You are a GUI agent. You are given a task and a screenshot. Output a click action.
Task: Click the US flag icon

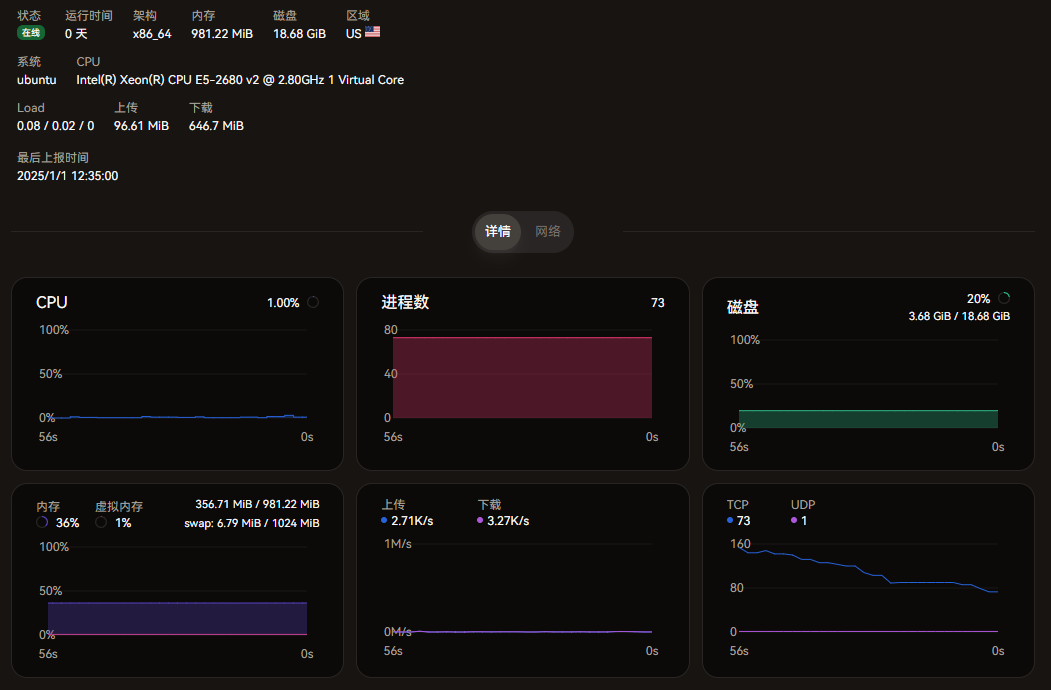coord(372,32)
